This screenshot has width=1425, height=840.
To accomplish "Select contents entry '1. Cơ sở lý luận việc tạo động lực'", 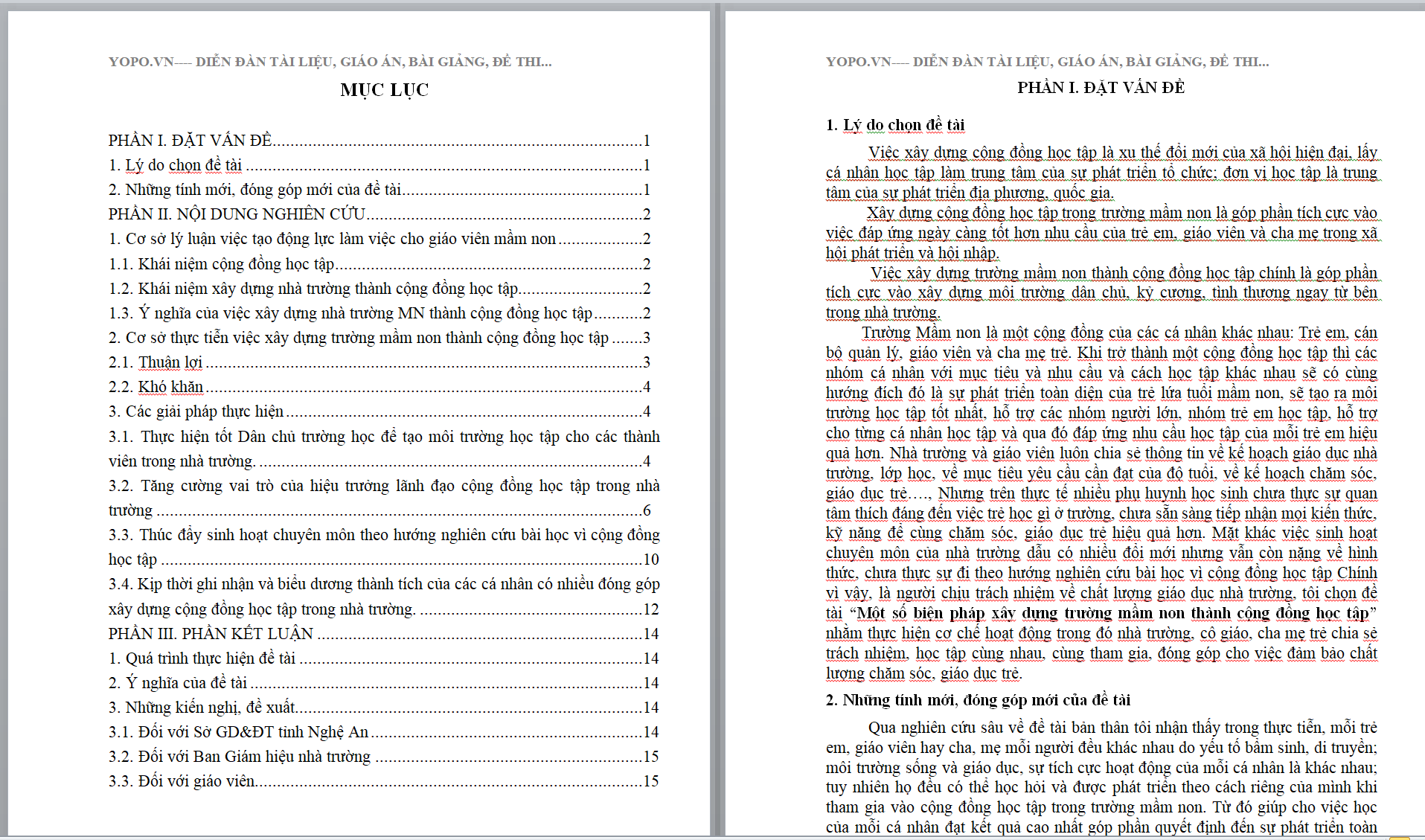I will tap(380, 239).
